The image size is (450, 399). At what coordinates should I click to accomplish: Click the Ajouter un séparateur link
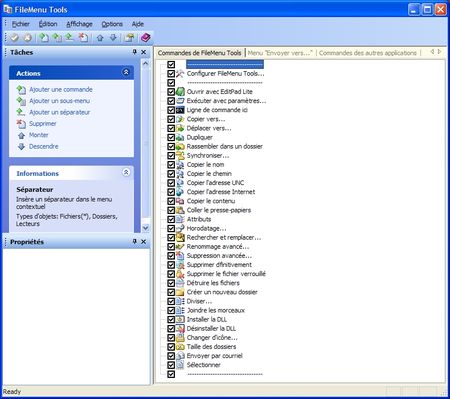[59, 112]
